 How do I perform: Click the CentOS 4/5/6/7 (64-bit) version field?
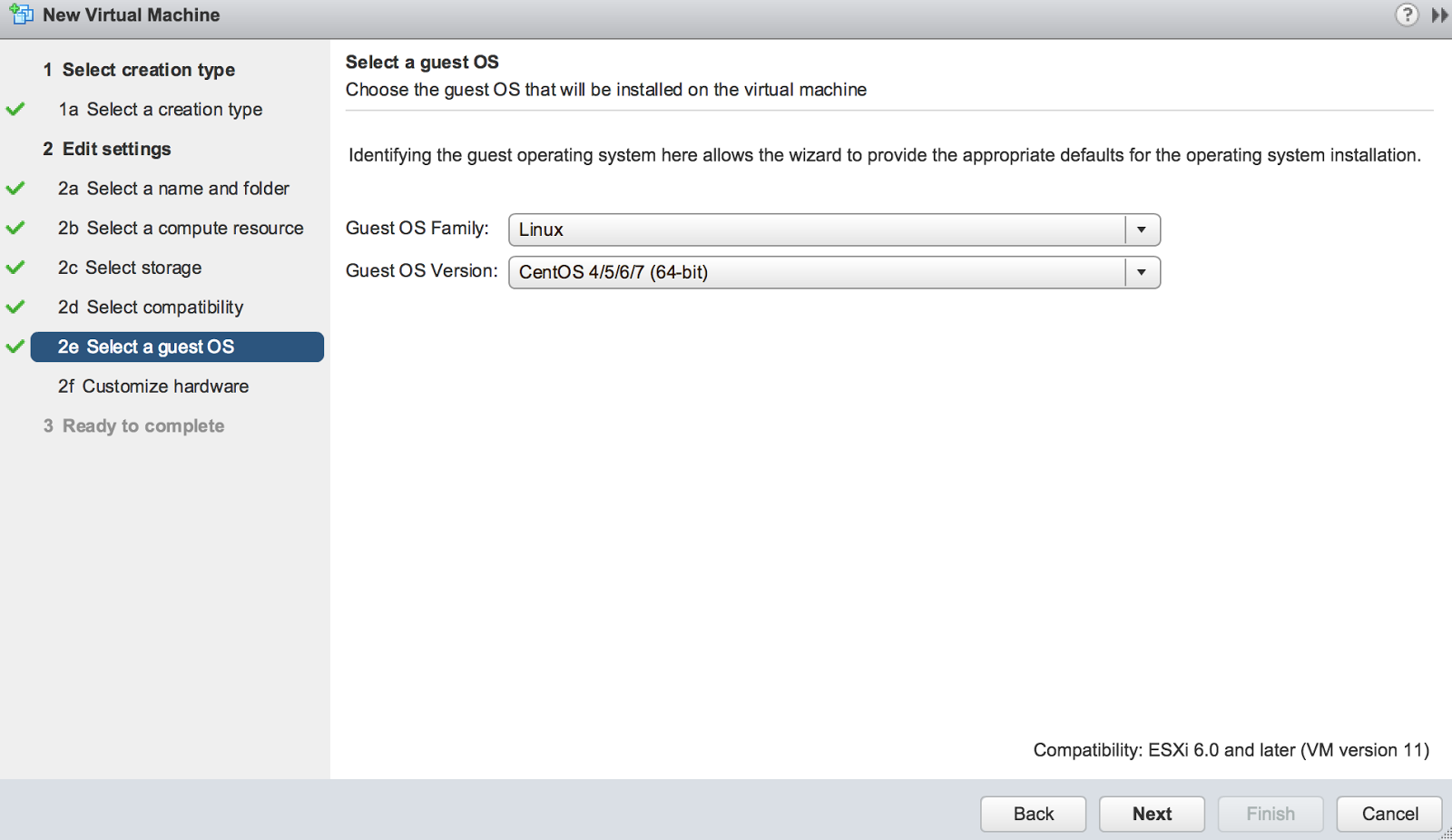tap(834, 272)
